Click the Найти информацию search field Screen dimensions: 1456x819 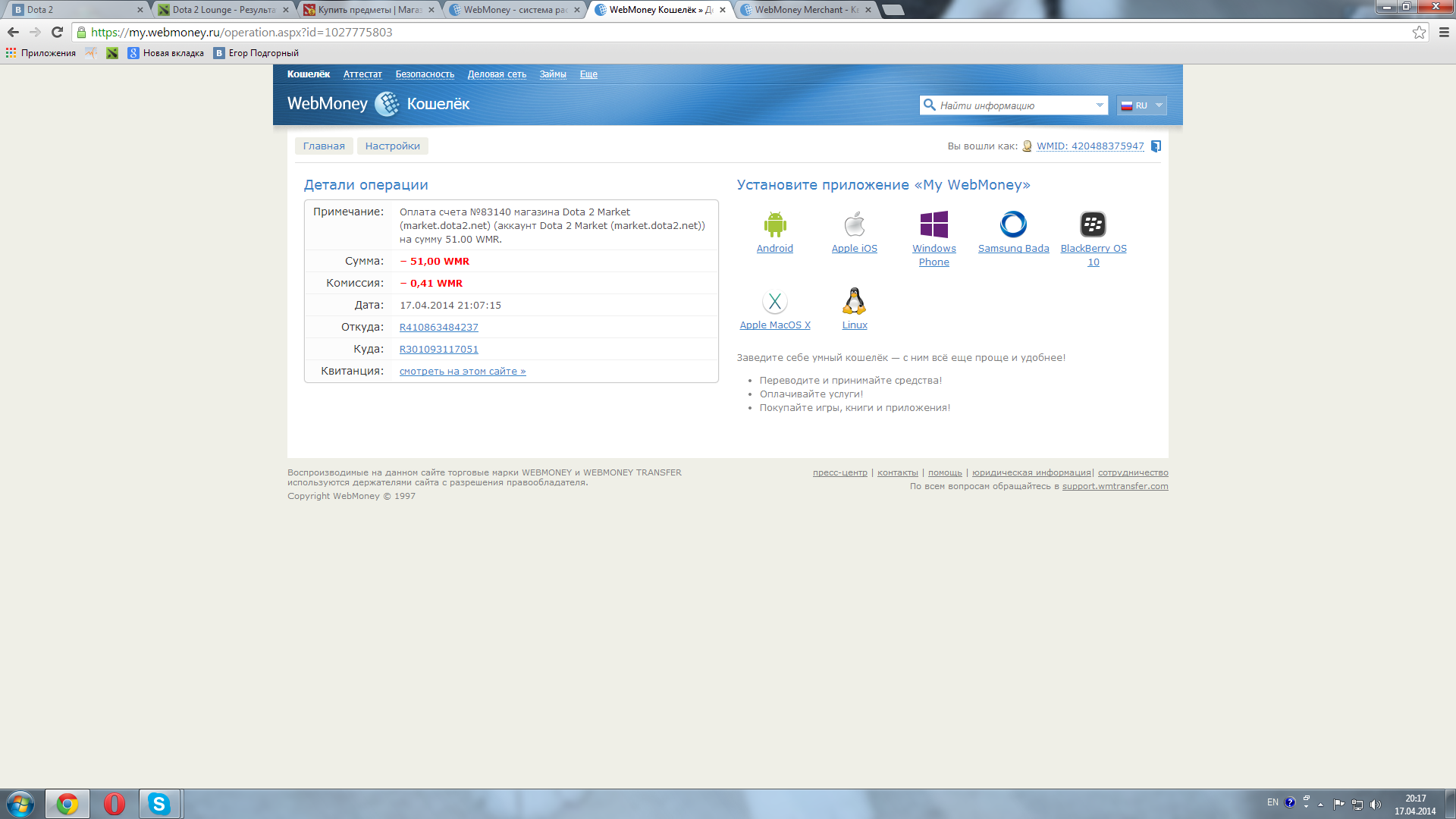point(1014,105)
